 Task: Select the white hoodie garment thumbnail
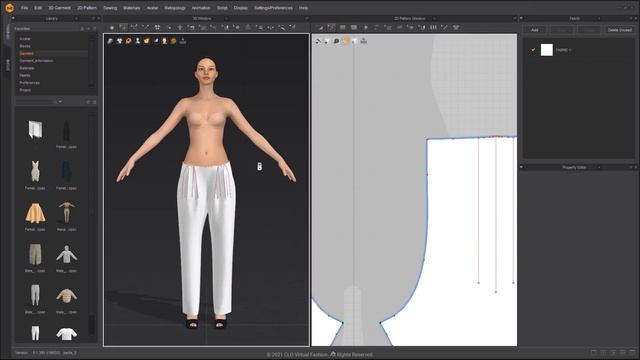pyautogui.click(x=67, y=254)
